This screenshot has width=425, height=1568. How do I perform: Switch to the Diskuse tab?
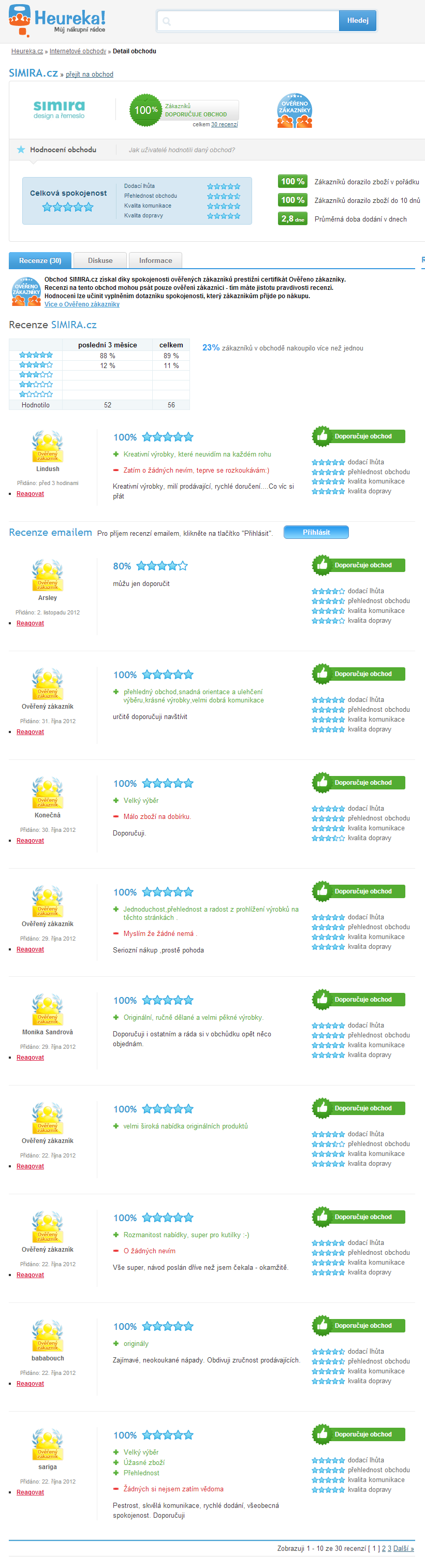[x=100, y=260]
